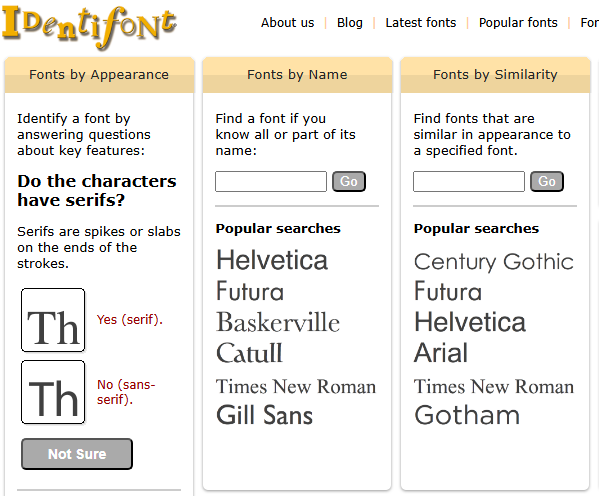599x496 pixels.
Task: Click Go next to the name search
Action: pyautogui.click(x=349, y=182)
